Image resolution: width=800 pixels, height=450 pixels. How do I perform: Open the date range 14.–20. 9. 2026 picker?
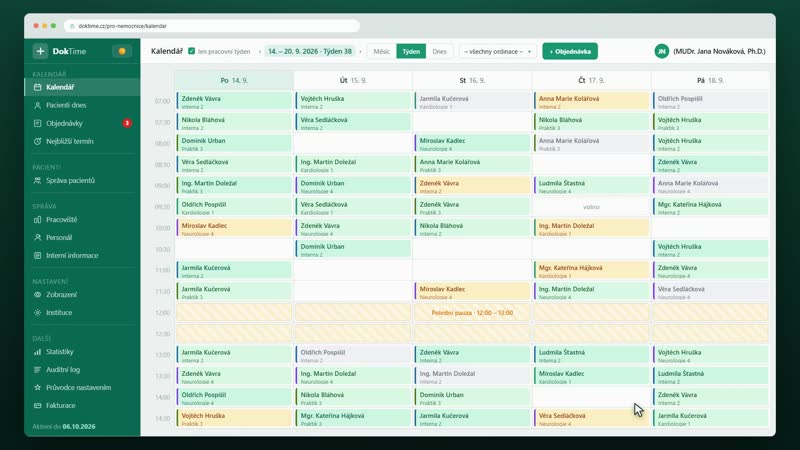[310, 52]
